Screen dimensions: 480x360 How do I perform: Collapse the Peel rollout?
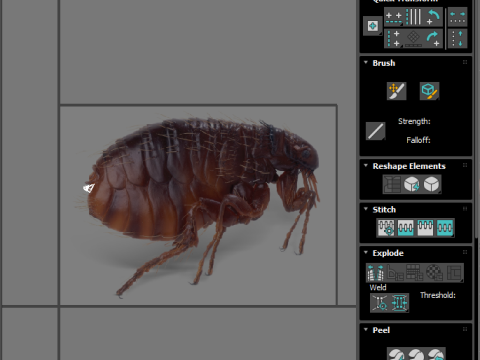(x=366, y=329)
